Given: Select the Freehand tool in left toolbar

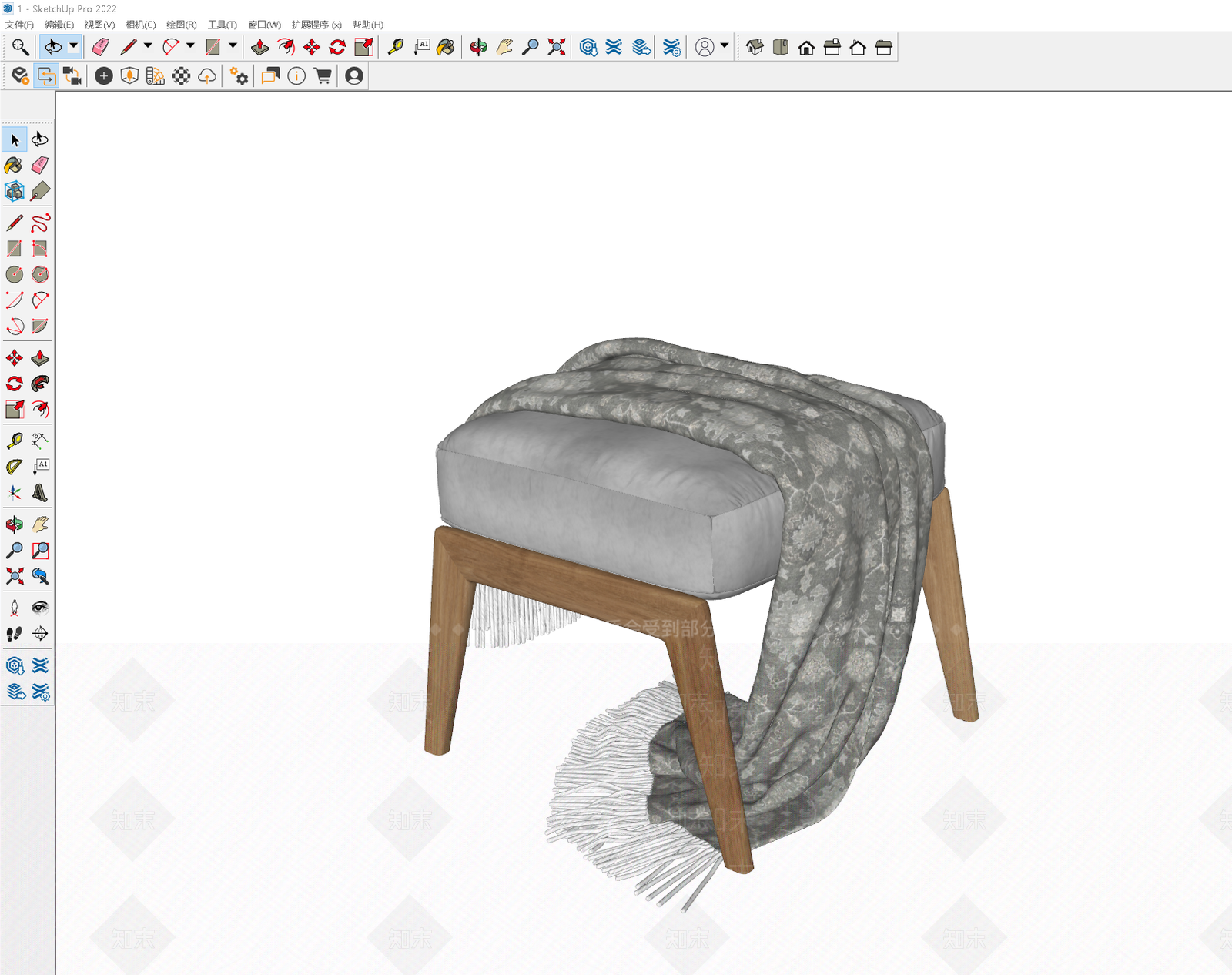Looking at the screenshot, I should [40, 223].
